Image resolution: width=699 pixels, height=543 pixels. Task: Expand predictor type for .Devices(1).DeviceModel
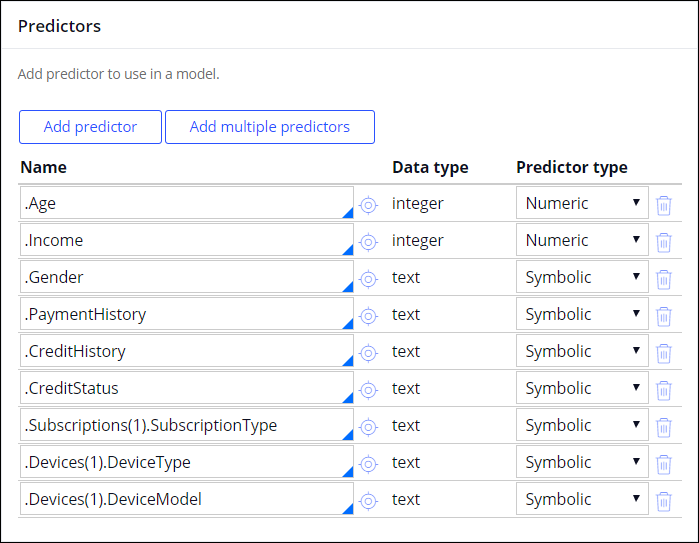click(582, 499)
